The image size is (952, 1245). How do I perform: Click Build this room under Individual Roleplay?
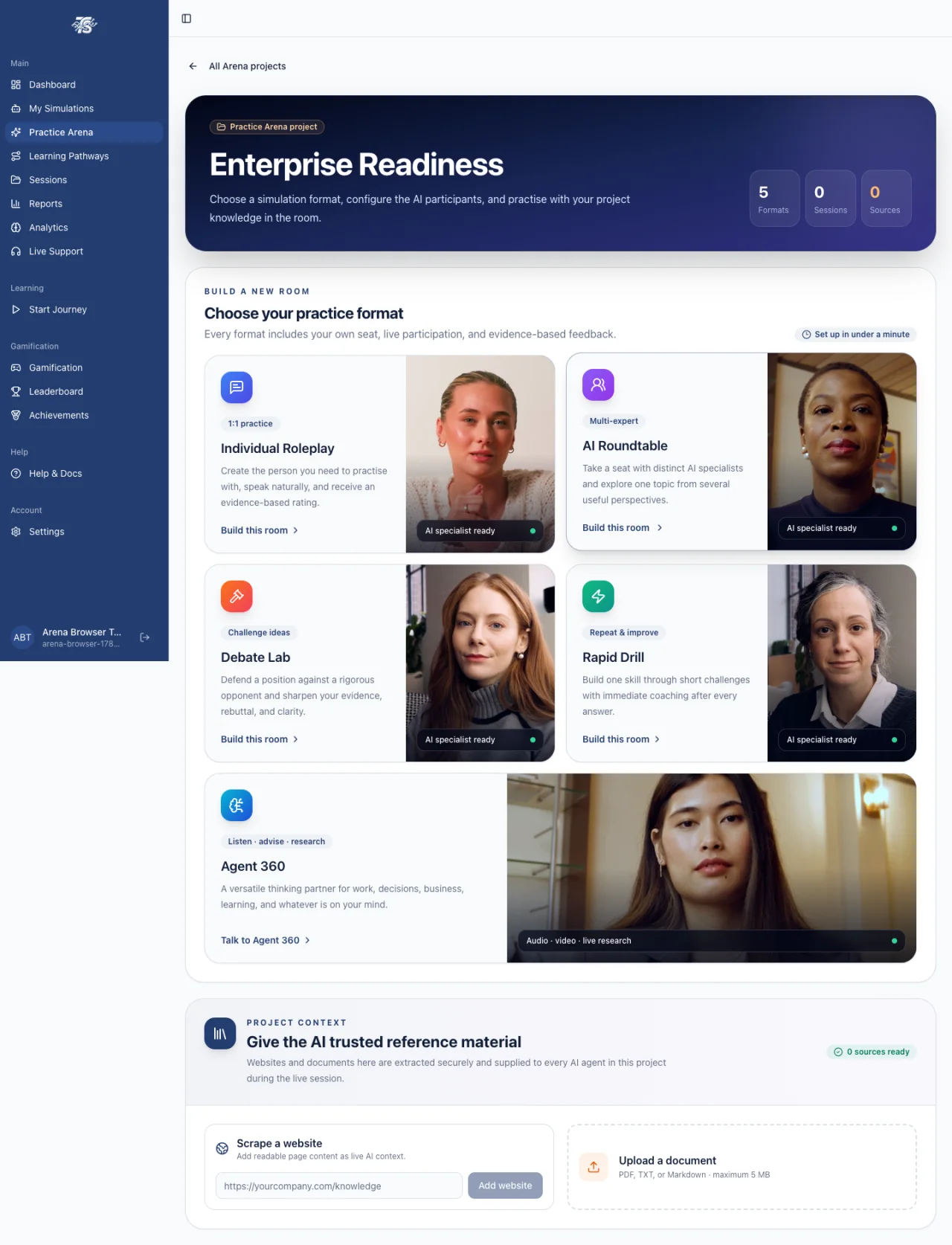(260, 530)
